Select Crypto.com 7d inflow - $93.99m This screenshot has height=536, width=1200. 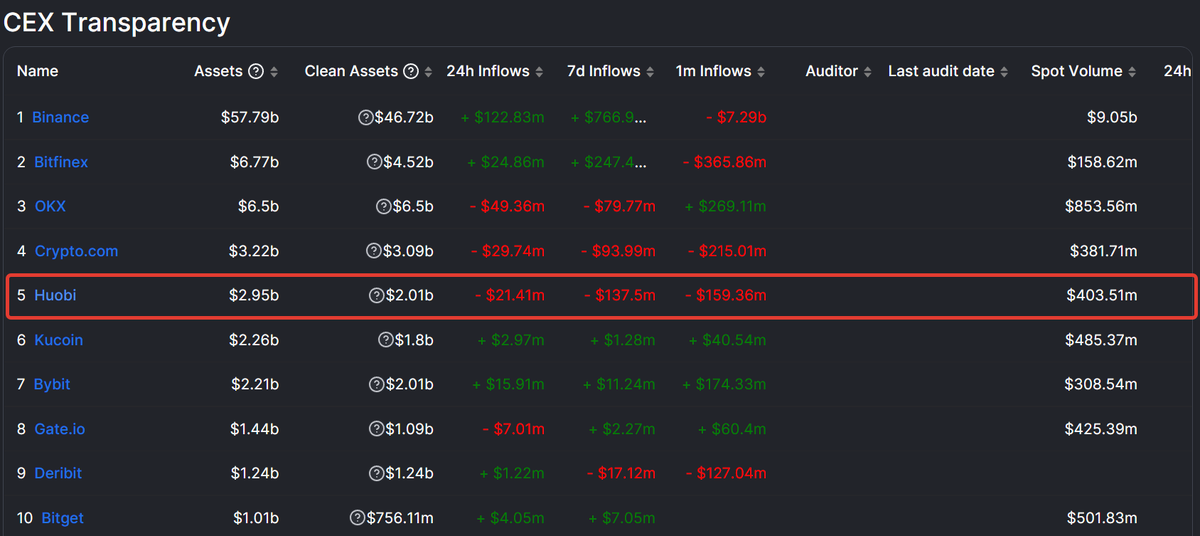pos(619,251)
